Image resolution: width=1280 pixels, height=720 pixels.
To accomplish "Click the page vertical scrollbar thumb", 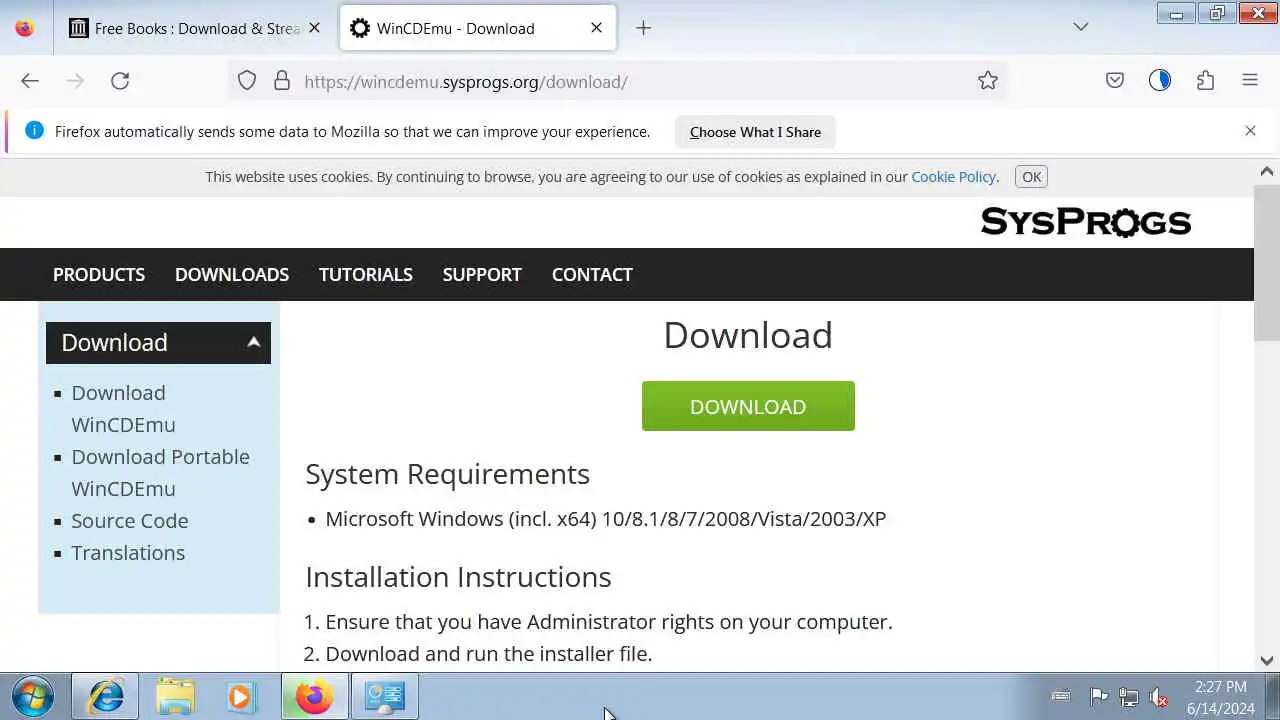I will [x=1267, y=265].
